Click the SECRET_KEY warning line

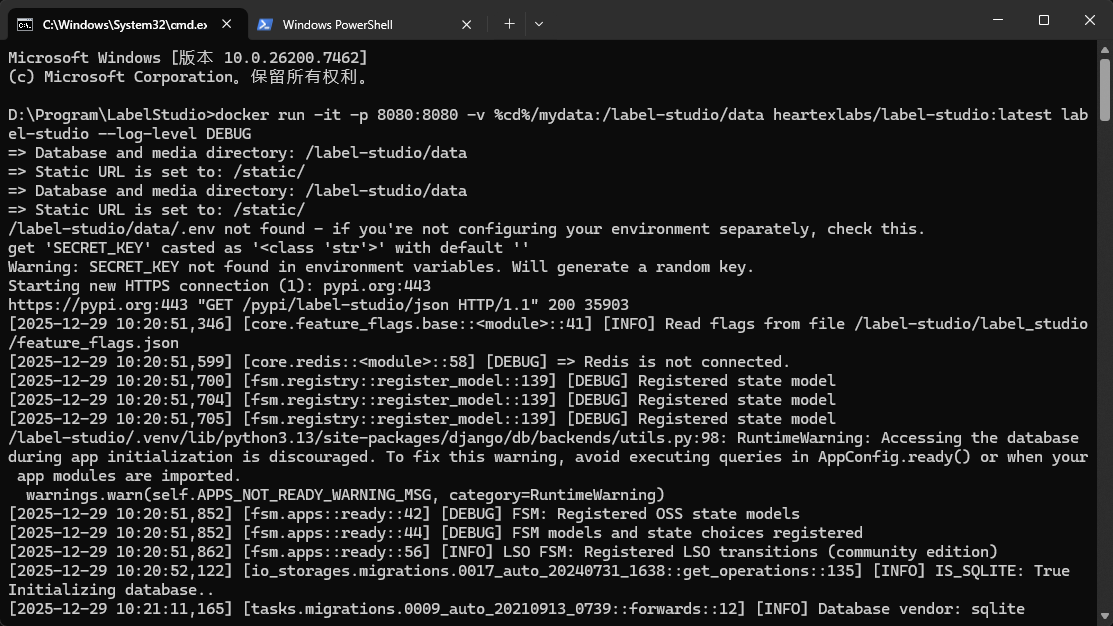pos(380,266)
